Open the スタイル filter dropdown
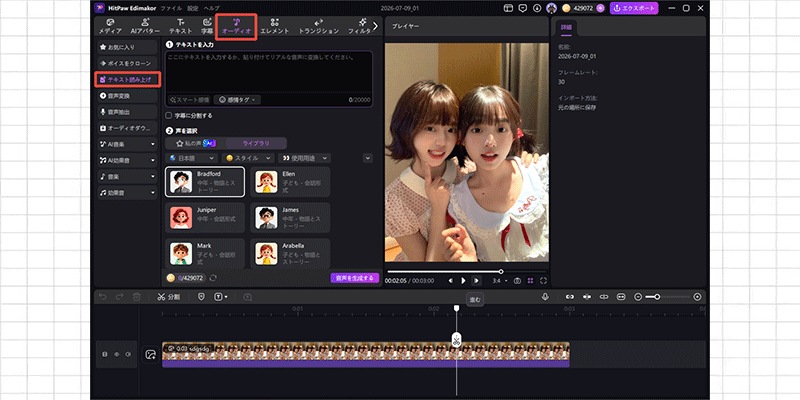The height and width of the screenshot is (400, 800). (249, 158)
